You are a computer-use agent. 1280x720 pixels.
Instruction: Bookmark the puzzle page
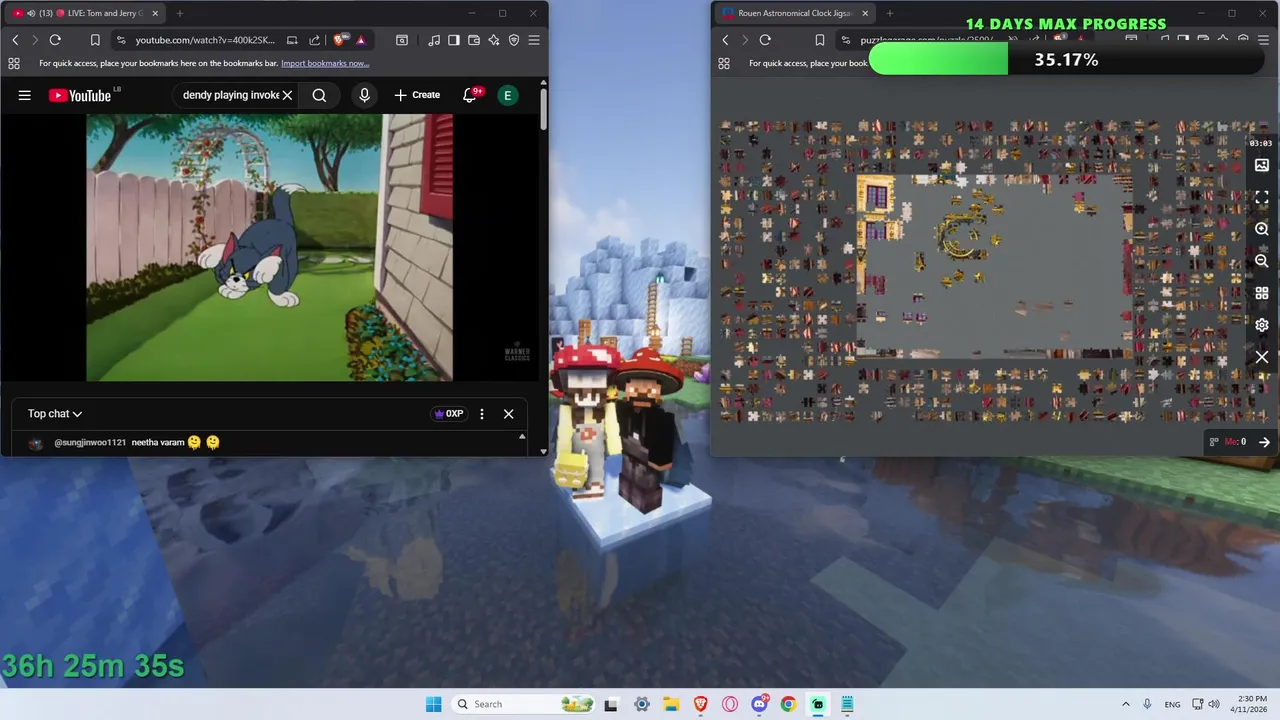click(x=819, y=40)
